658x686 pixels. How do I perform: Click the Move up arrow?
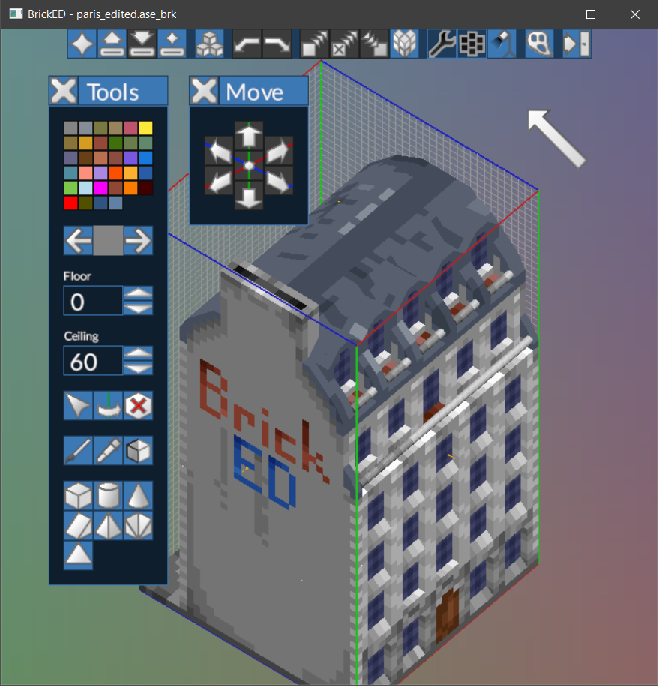[249, 136]
